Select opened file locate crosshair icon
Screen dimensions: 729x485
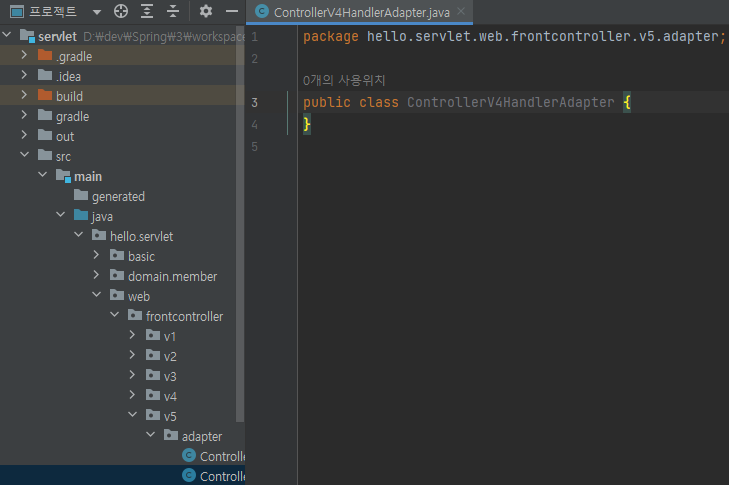tap(121, 11)
